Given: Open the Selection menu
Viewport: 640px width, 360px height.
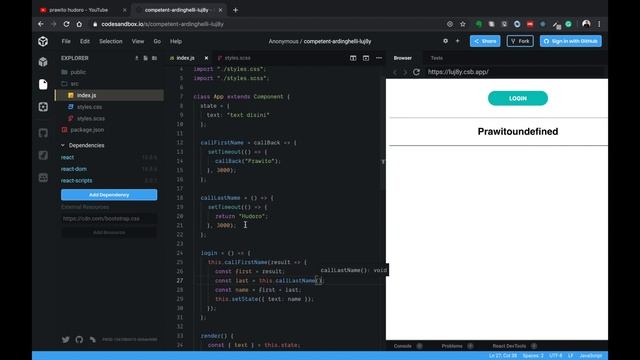Looking at the screenshot, I should click(x=111, y=41).
